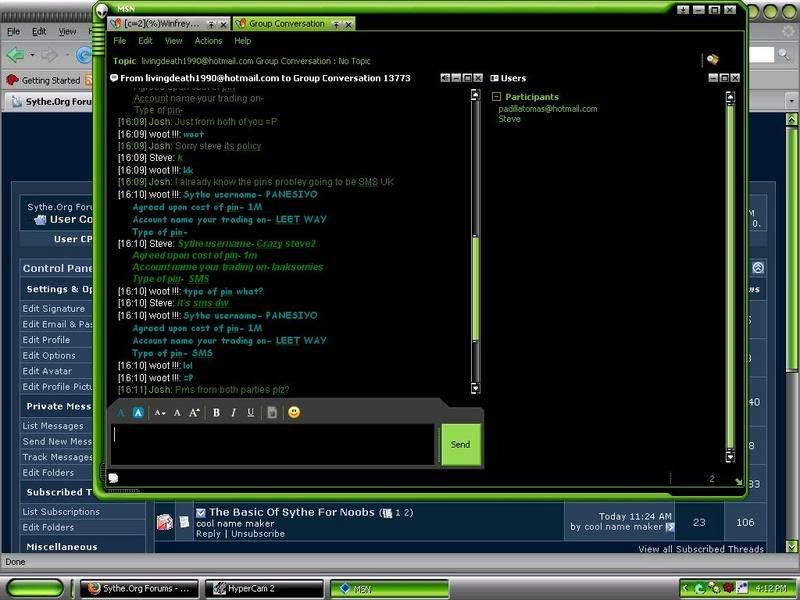The width and height of the screenshot is (800, 600).
Task: Select participant Steve in Users list
Action: pyautogui.click(x=509, y=119)
